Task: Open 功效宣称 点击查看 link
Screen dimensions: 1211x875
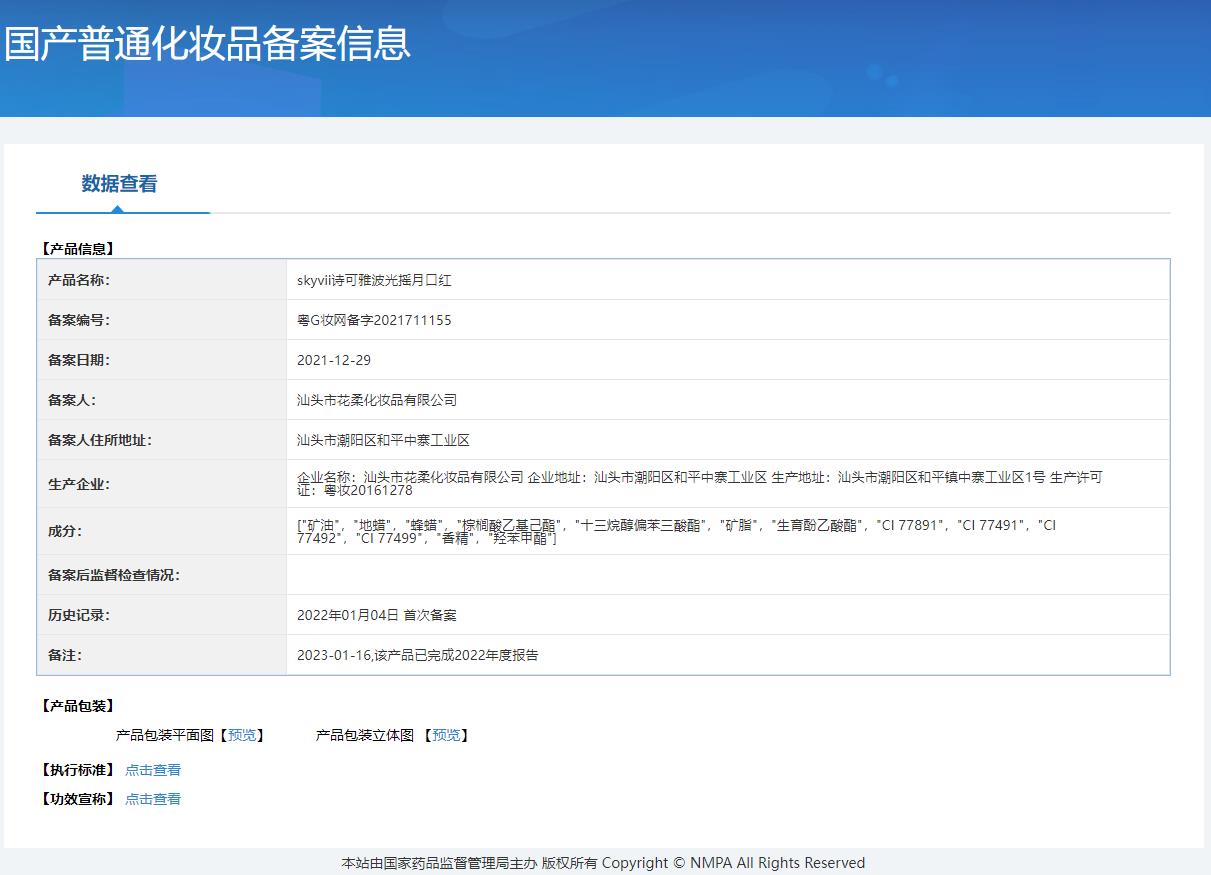Action: tap(153, 799)
